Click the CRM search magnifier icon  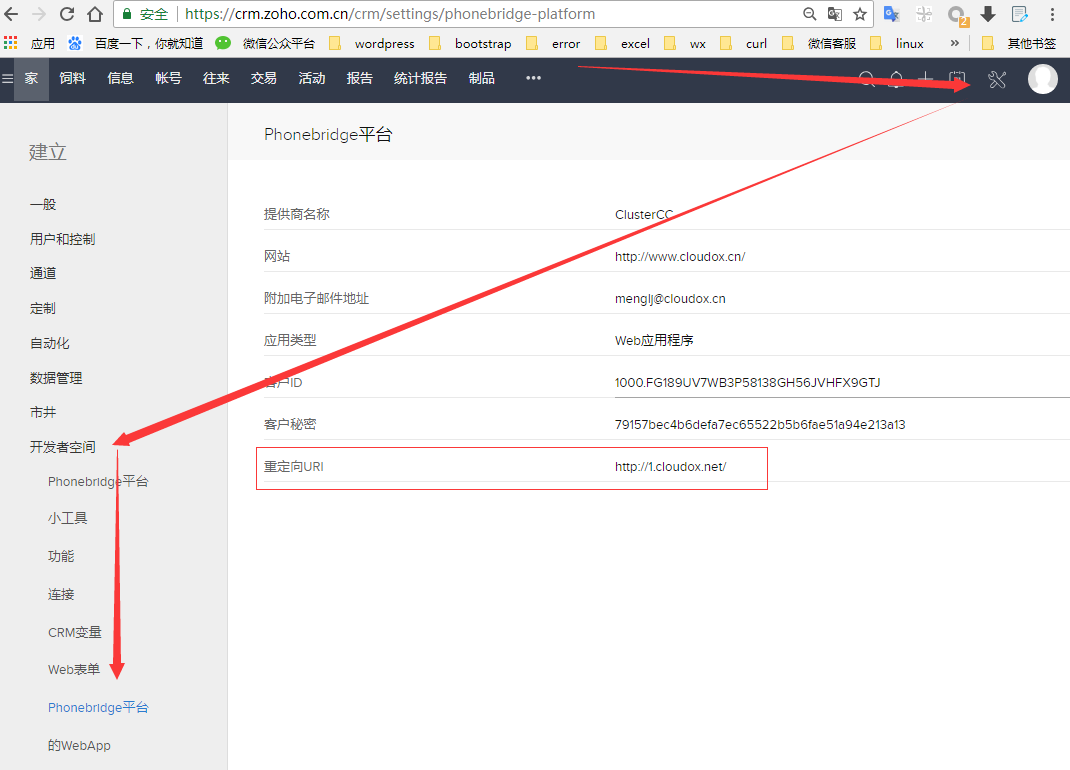coord(867,80)
